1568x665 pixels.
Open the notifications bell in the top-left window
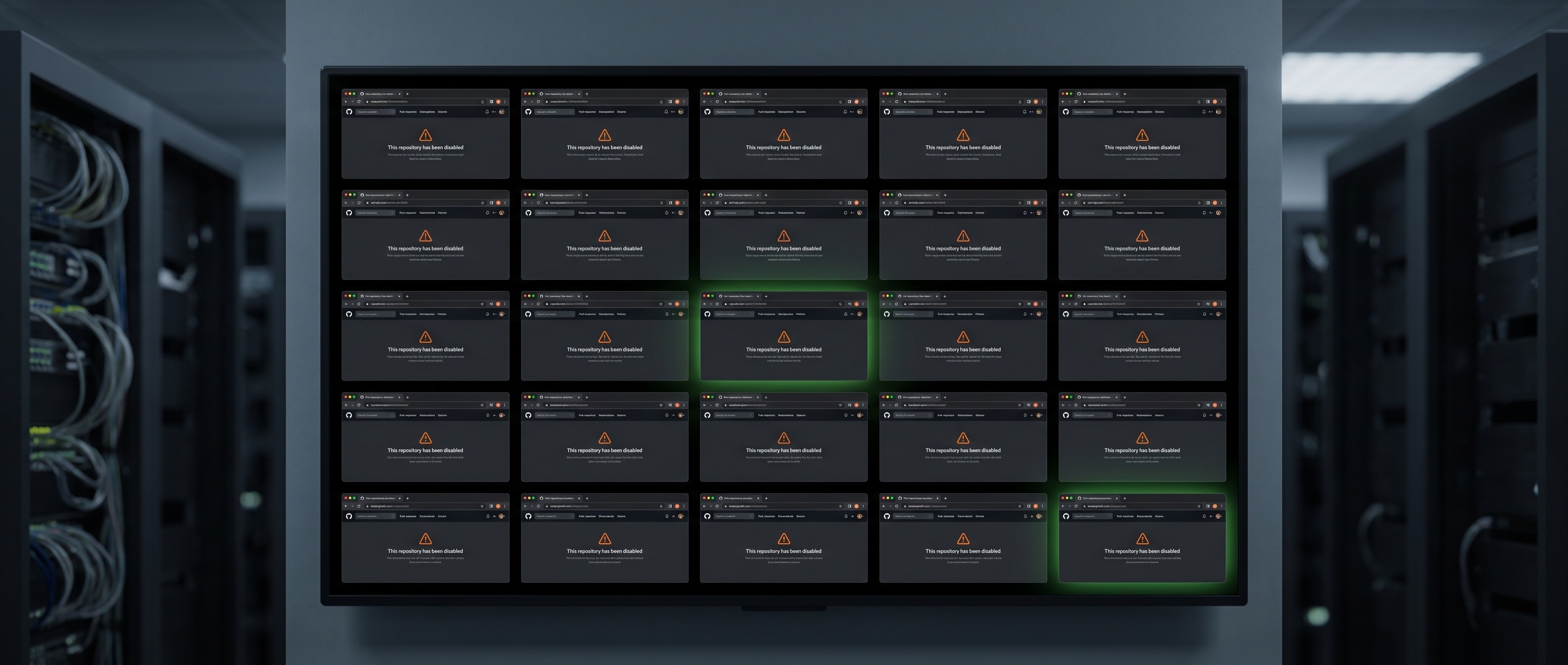pos(487,112)
